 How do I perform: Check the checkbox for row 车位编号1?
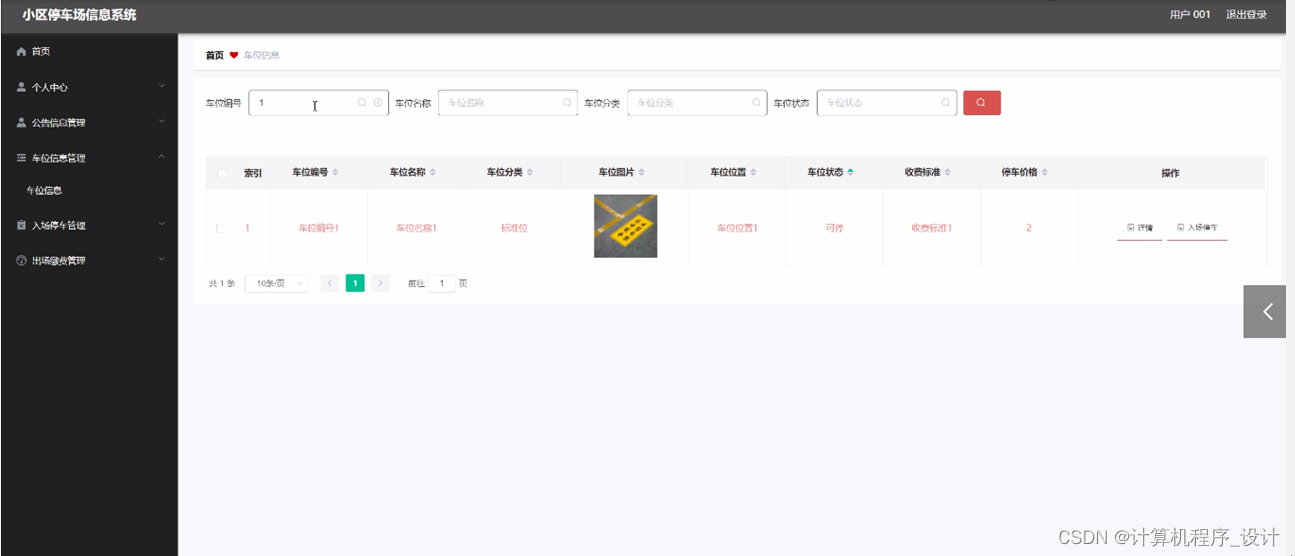pos(221,228)
